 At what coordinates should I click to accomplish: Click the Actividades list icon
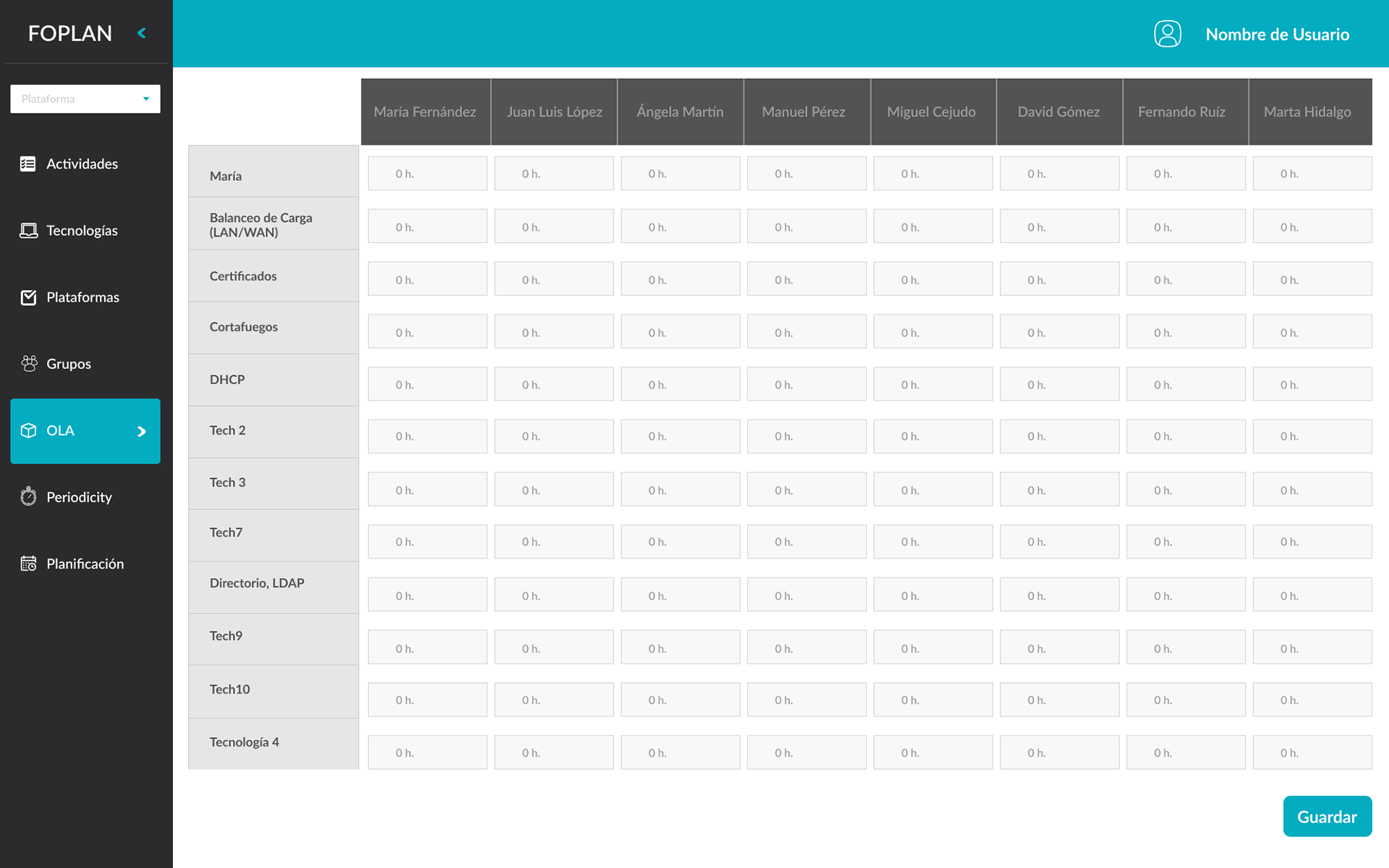coord(27,164)
